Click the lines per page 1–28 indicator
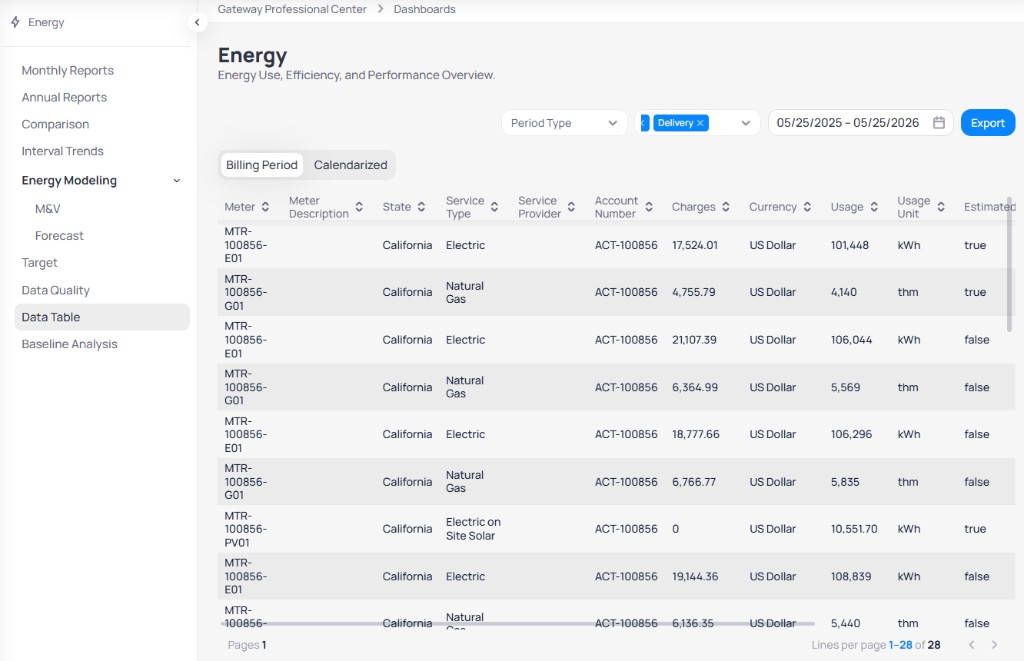This screenshot has width=1024, height=661. click(x=900, y=645)
